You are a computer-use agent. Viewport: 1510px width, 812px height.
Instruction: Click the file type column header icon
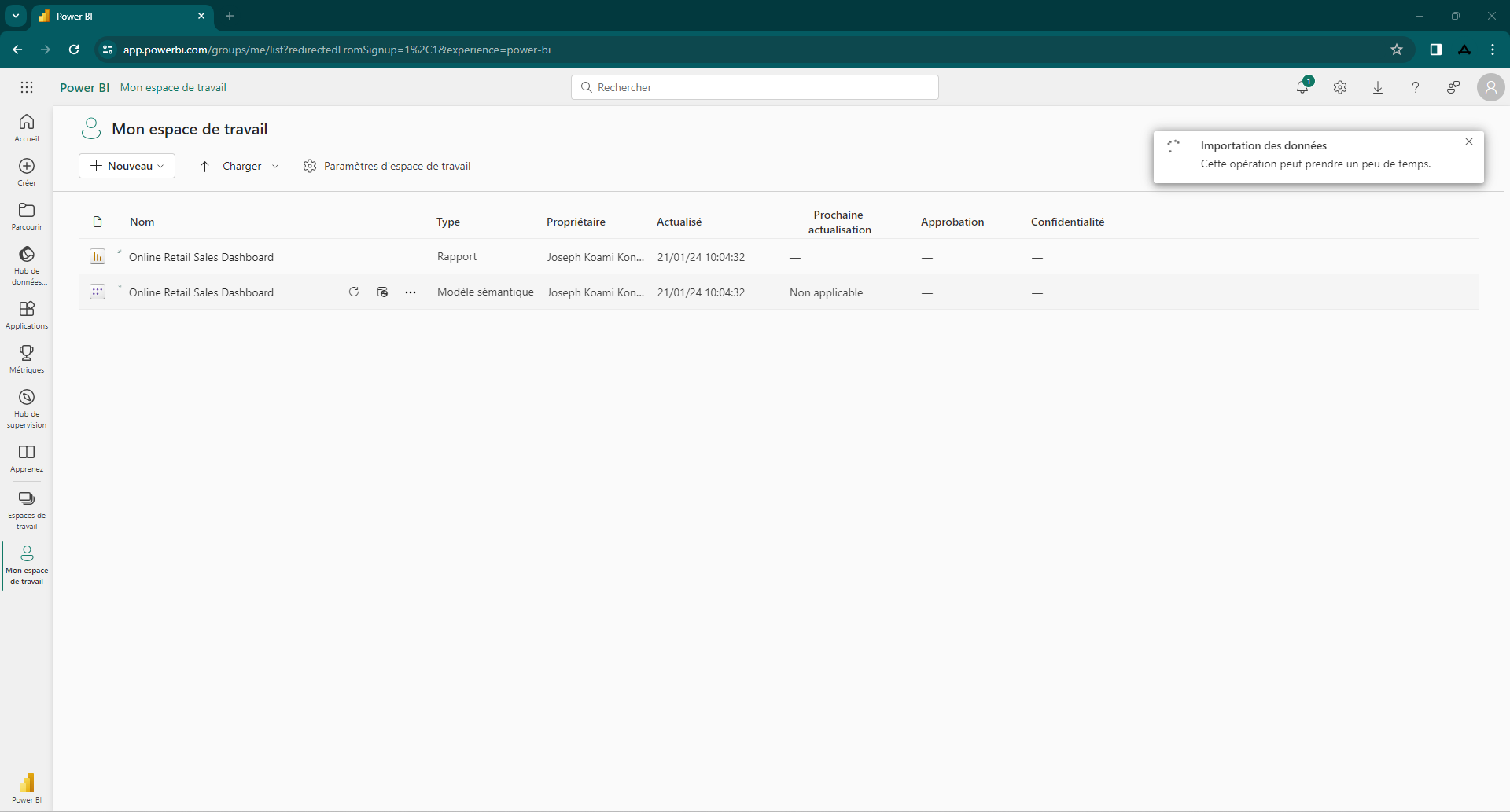click(x=98, y=222)
